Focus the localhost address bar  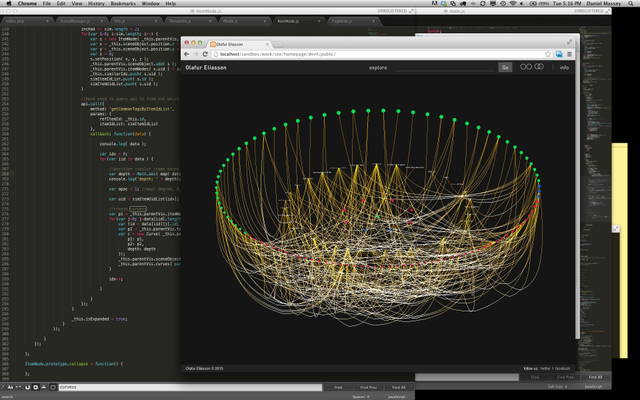[x=378, y=54]
